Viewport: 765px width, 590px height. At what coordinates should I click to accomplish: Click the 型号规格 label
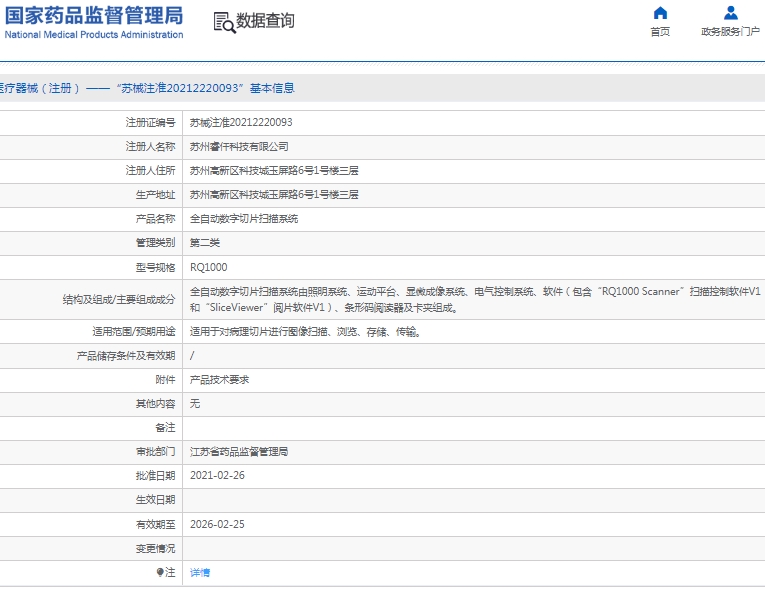pyautogui.click(x=155, y=267)
